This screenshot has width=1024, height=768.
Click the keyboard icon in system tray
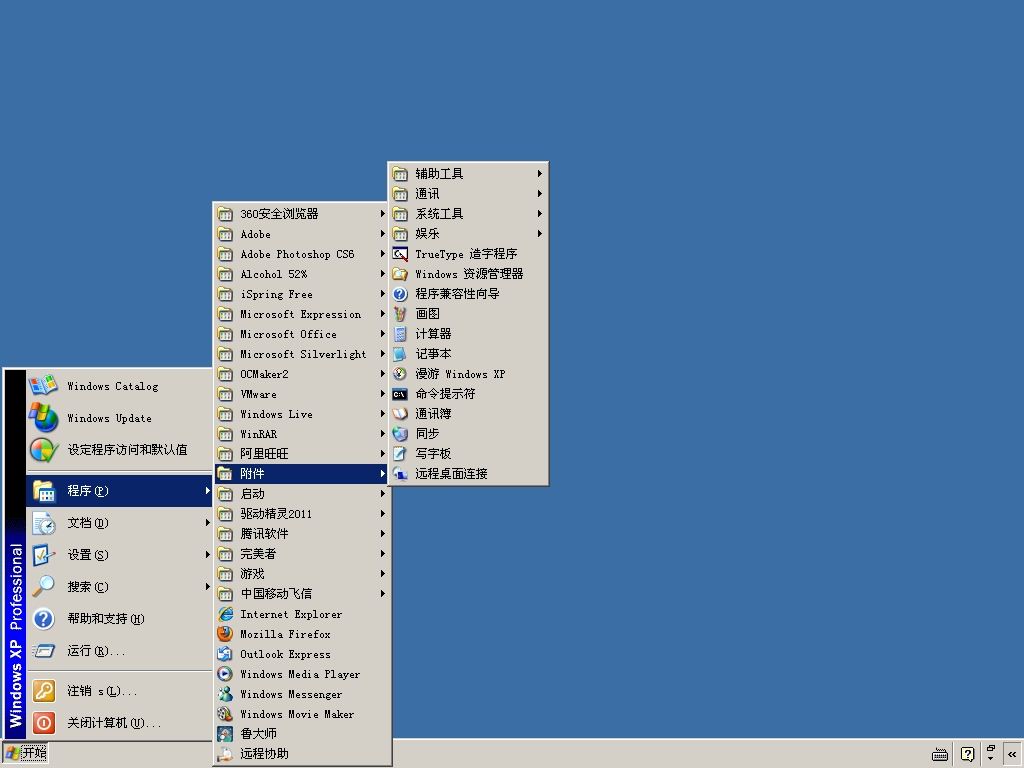click(940, 754)
